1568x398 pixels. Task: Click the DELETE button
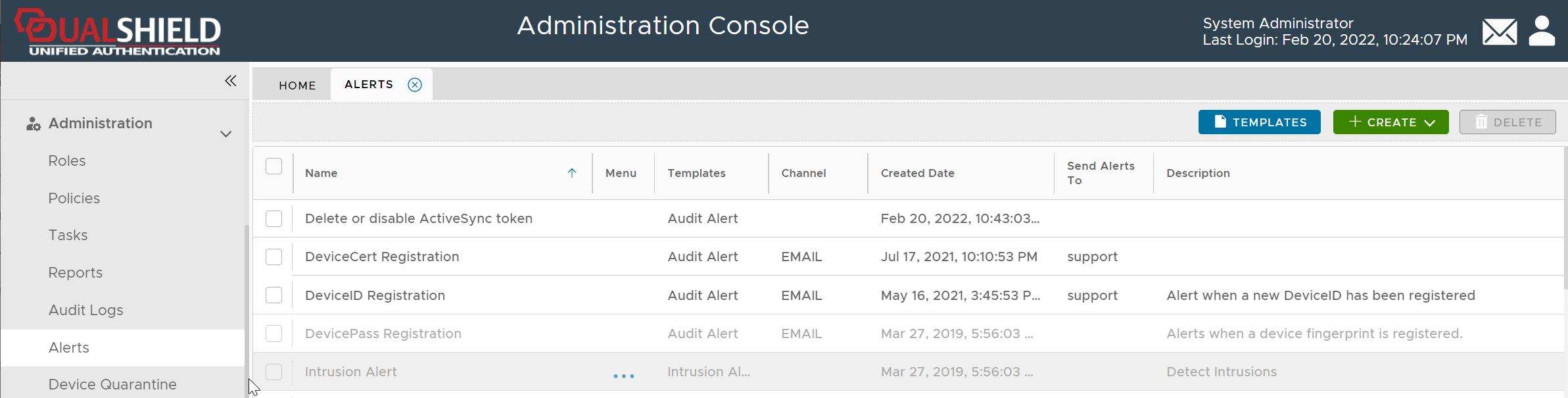click(1507, 122)
